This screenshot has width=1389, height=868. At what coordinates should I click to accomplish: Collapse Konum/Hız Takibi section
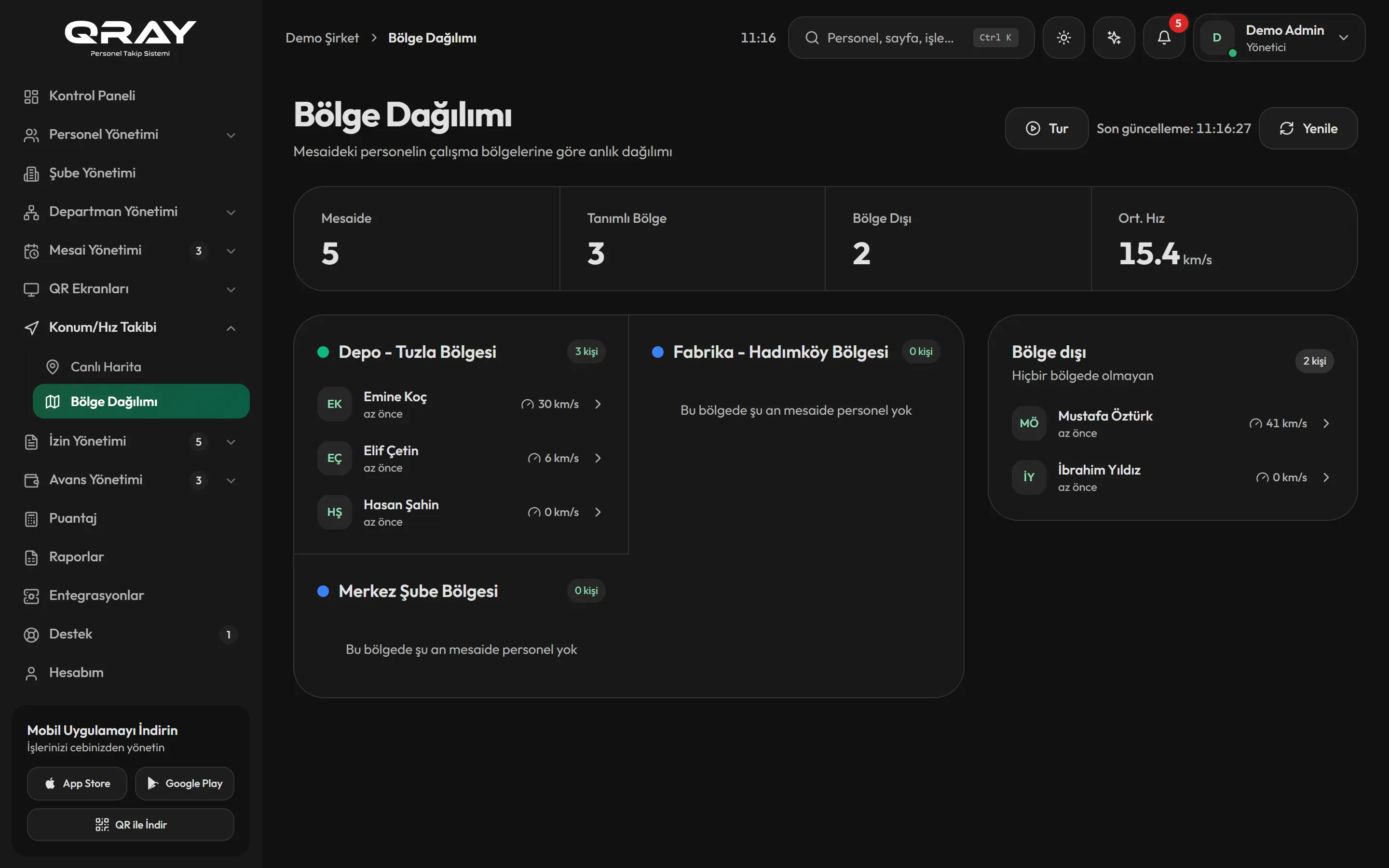click(x=131, y=327)
